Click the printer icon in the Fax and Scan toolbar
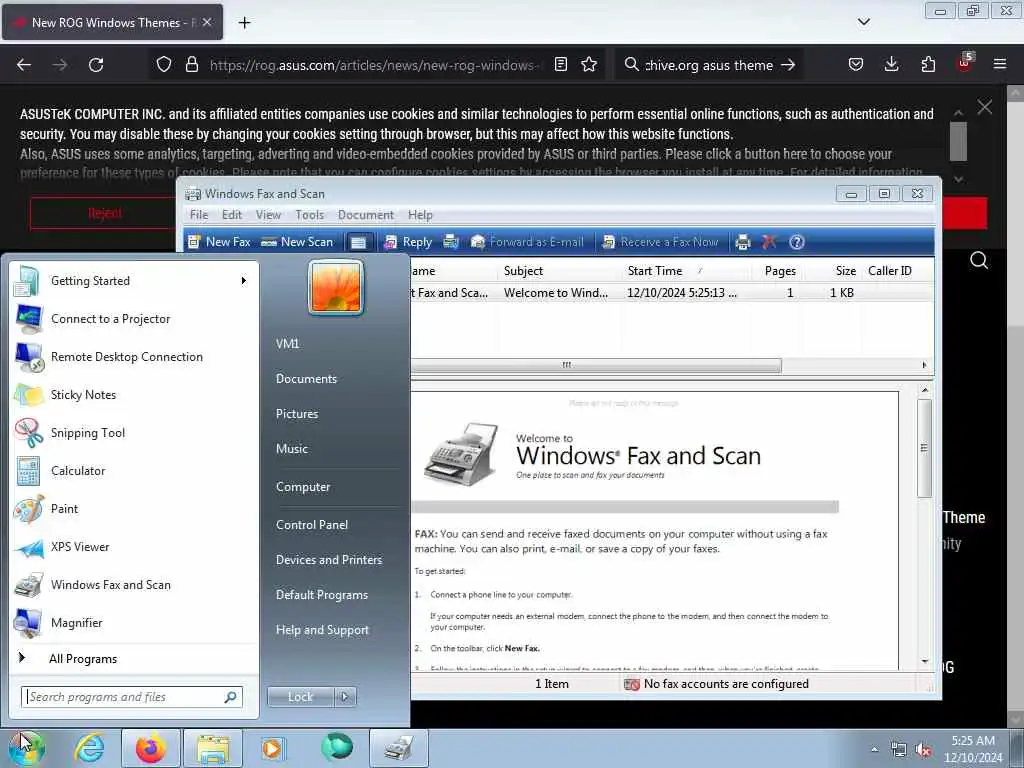The image size is (1024, 768). (743, 242)
